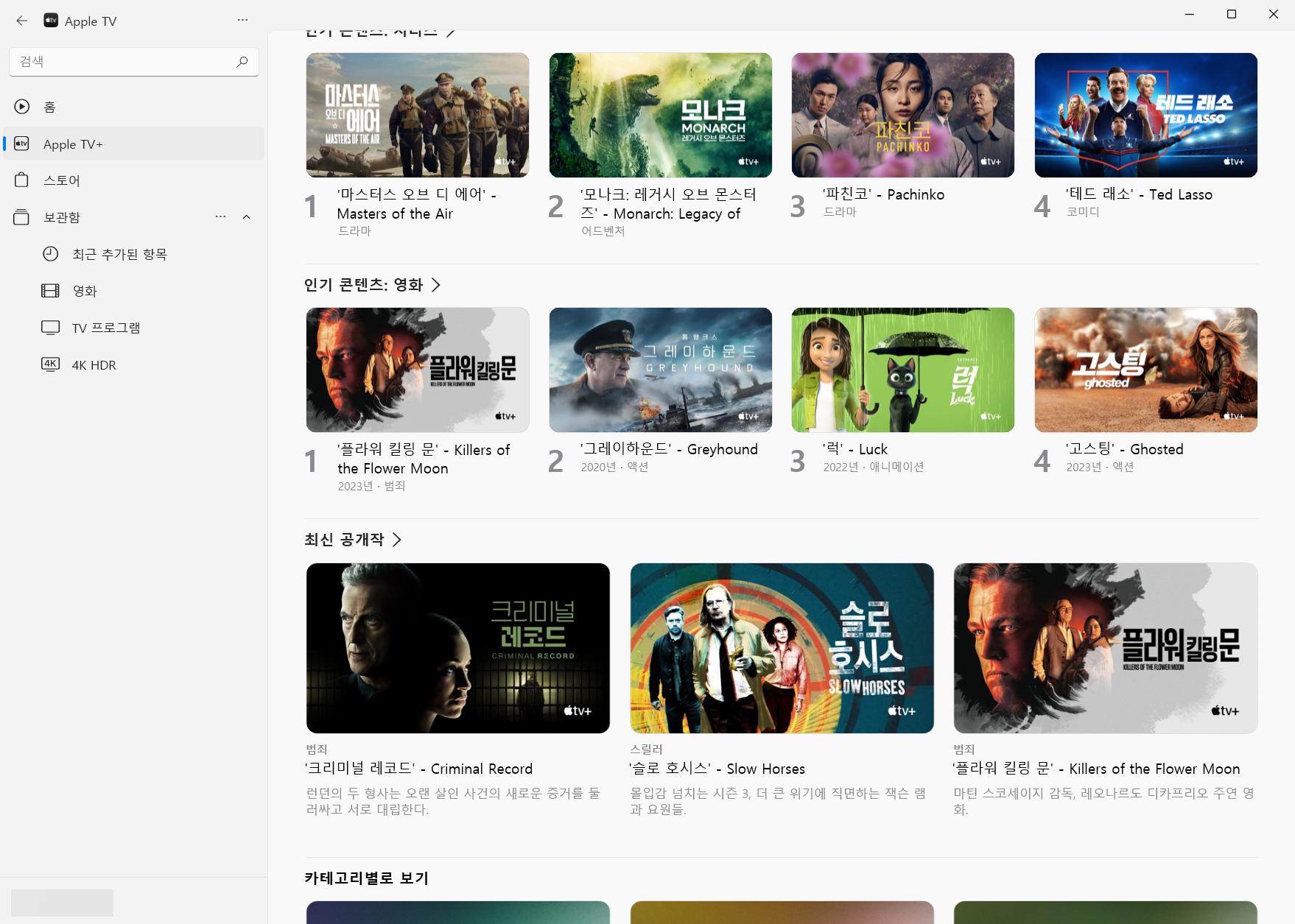Screen dimensions: 1295x924
Task: Open the 영화 library item
Action: 133,291
